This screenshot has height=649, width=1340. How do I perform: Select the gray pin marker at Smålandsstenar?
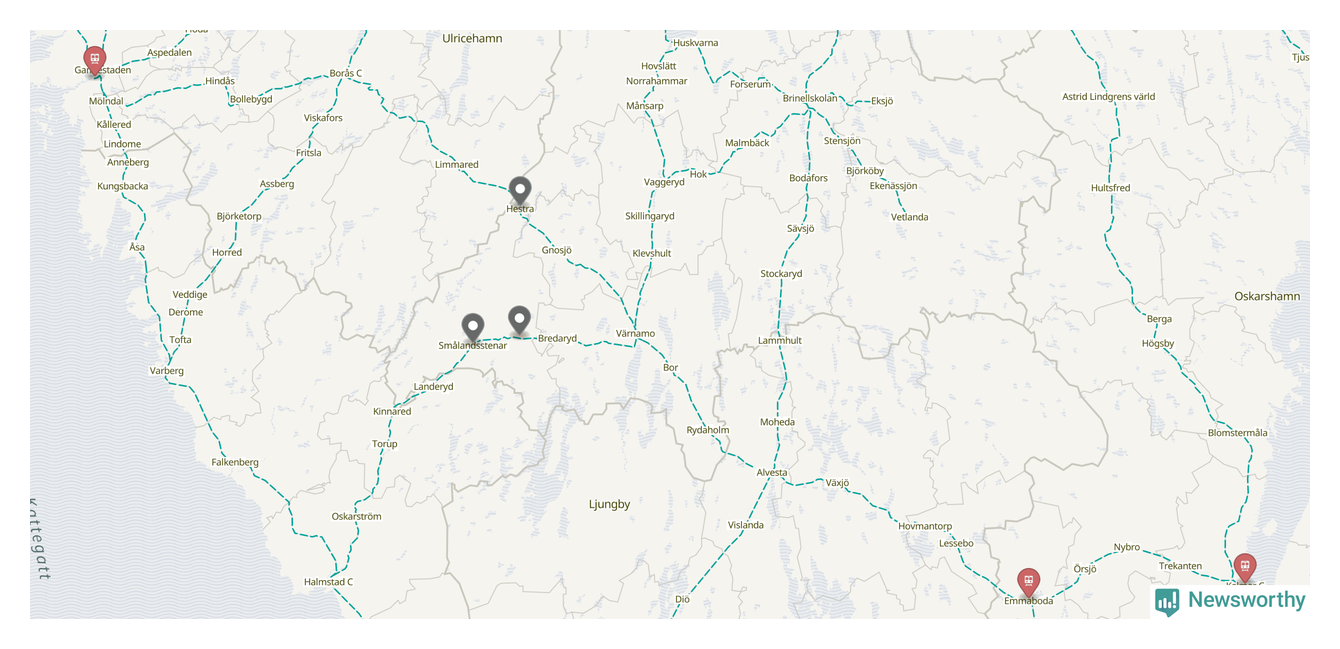[473, 328]
